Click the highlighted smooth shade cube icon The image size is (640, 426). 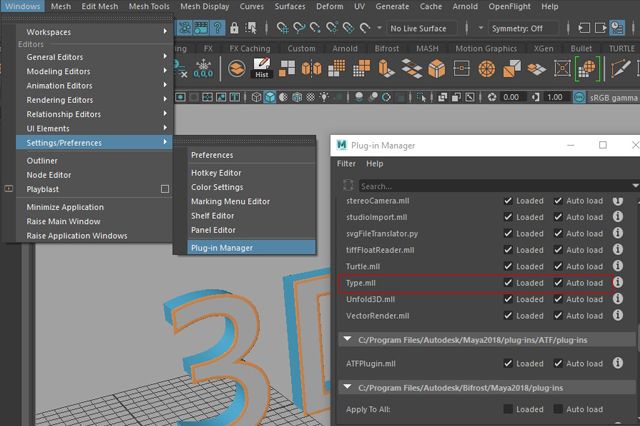pyautogui.click(x=269, y=97)
